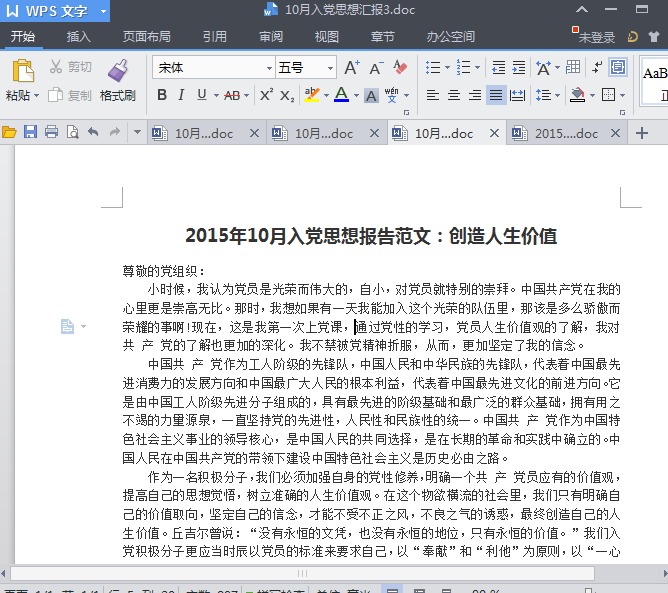Open file with the folder icon

[9, 132]
